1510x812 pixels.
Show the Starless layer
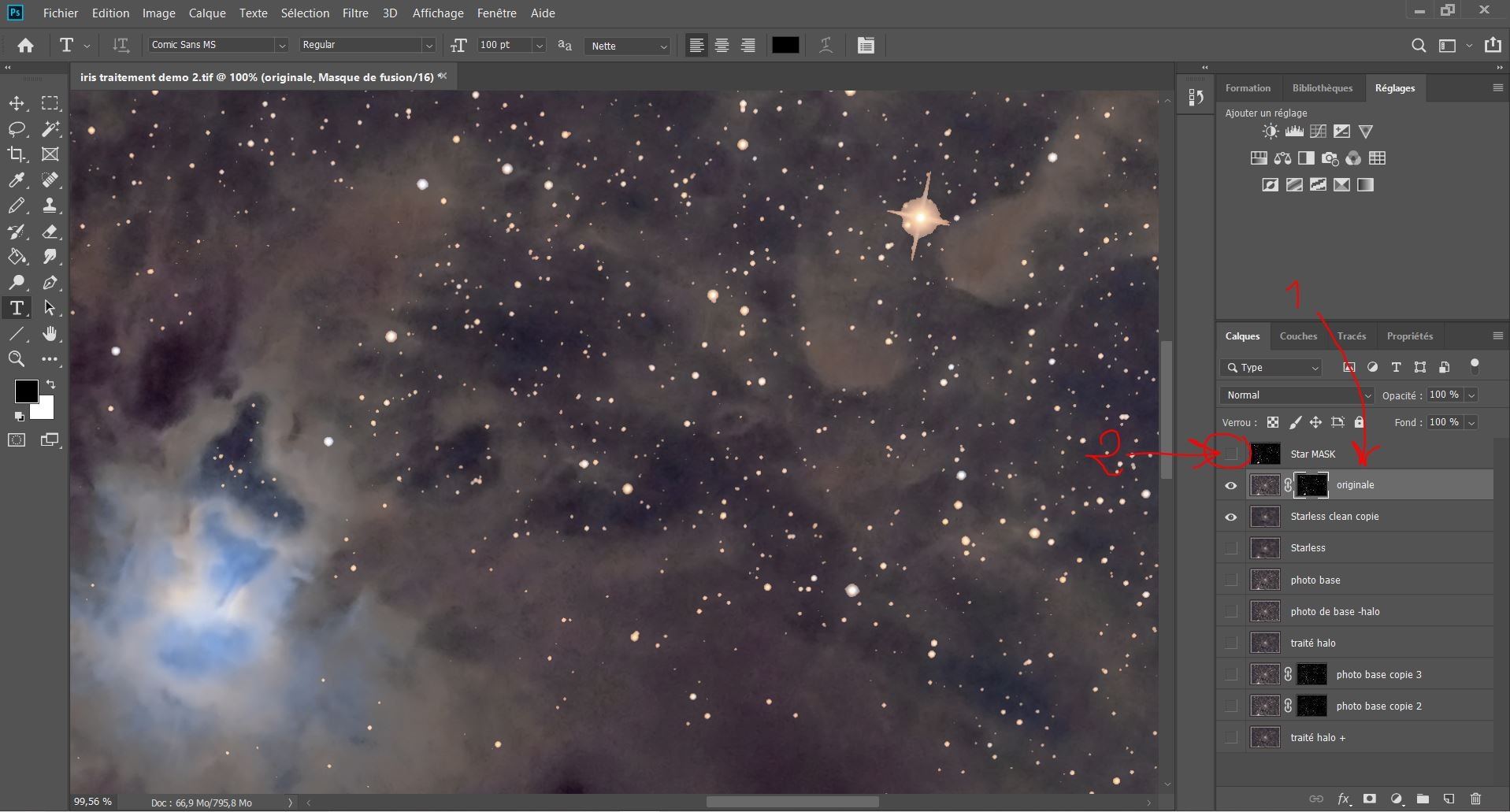[x=1231, y=548]
